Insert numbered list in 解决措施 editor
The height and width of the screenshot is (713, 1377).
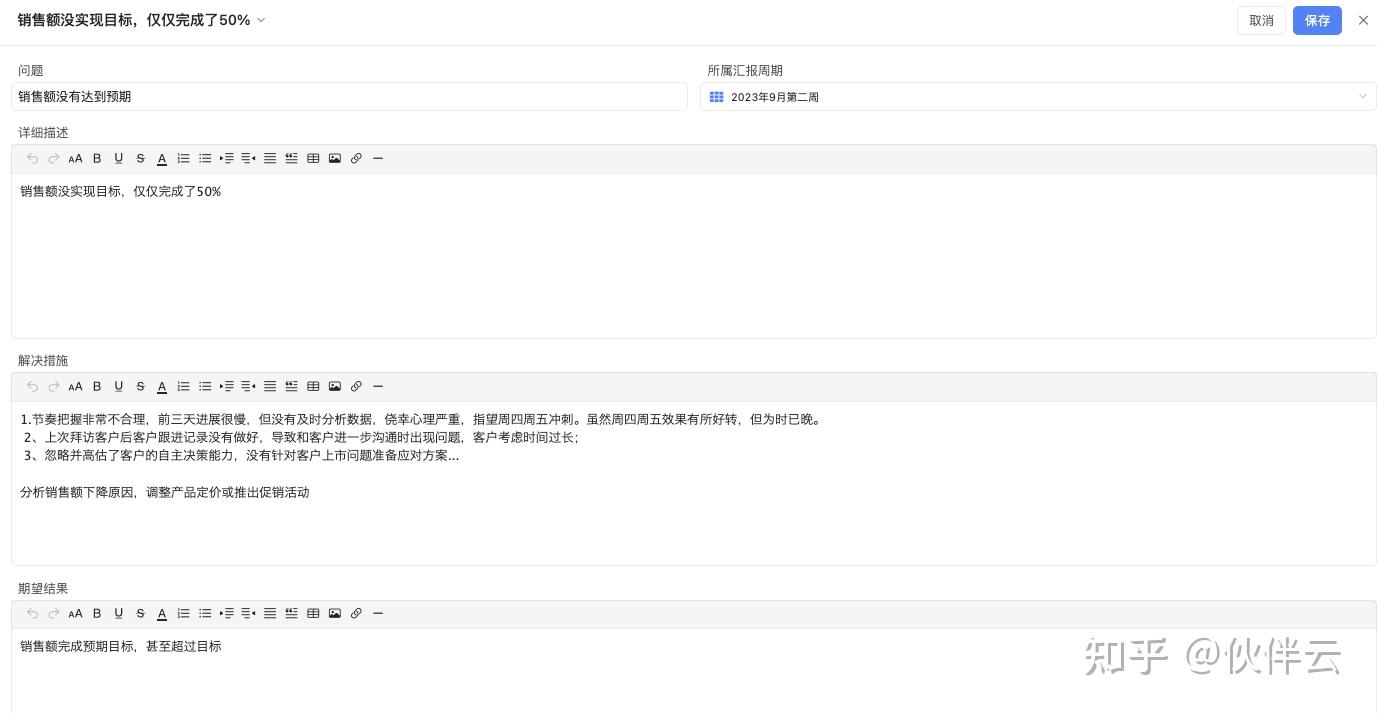click(x=183, y=386)
